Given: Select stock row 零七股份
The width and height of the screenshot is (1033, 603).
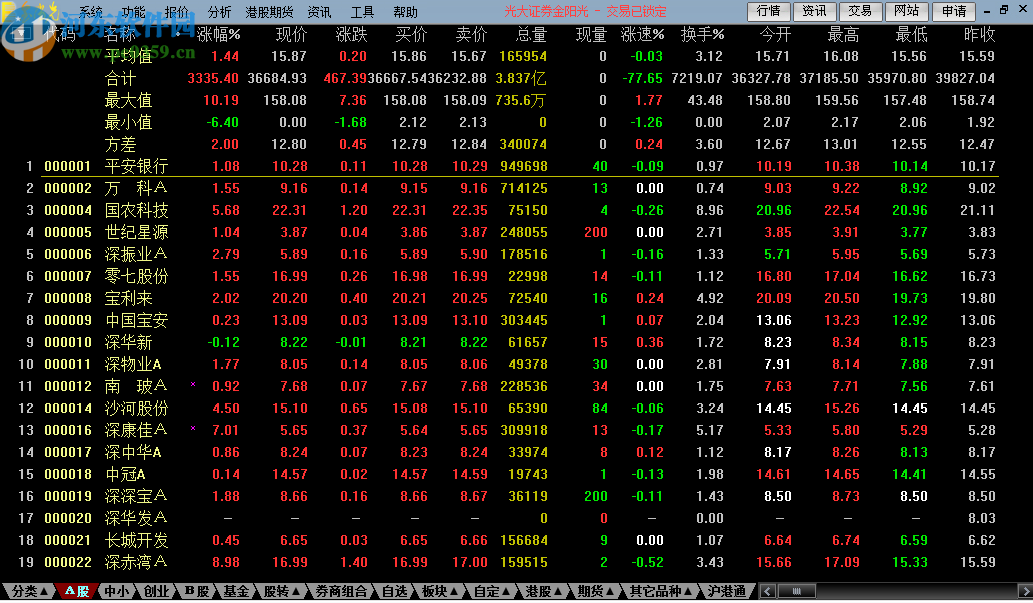Looking at the screenshot, I should pos(507,276).
